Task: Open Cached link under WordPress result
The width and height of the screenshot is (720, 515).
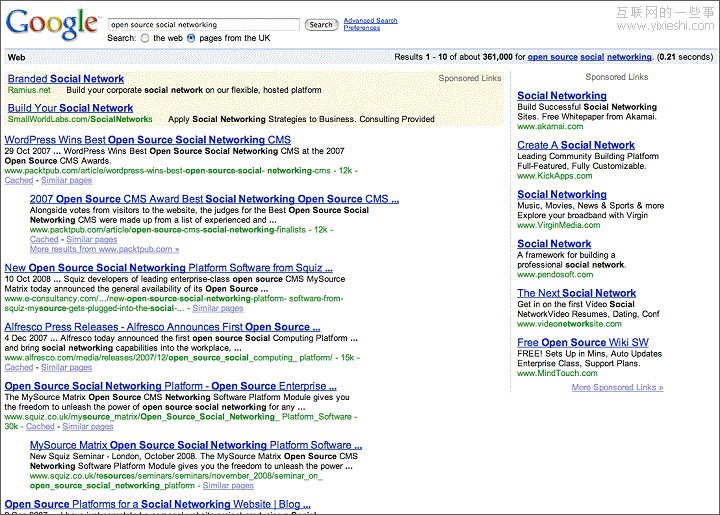Action: pyautogui.click(x=19, y=180)
